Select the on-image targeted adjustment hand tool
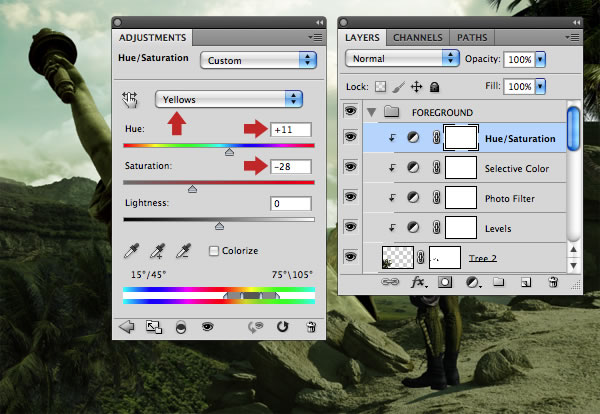 coord(130,100)
